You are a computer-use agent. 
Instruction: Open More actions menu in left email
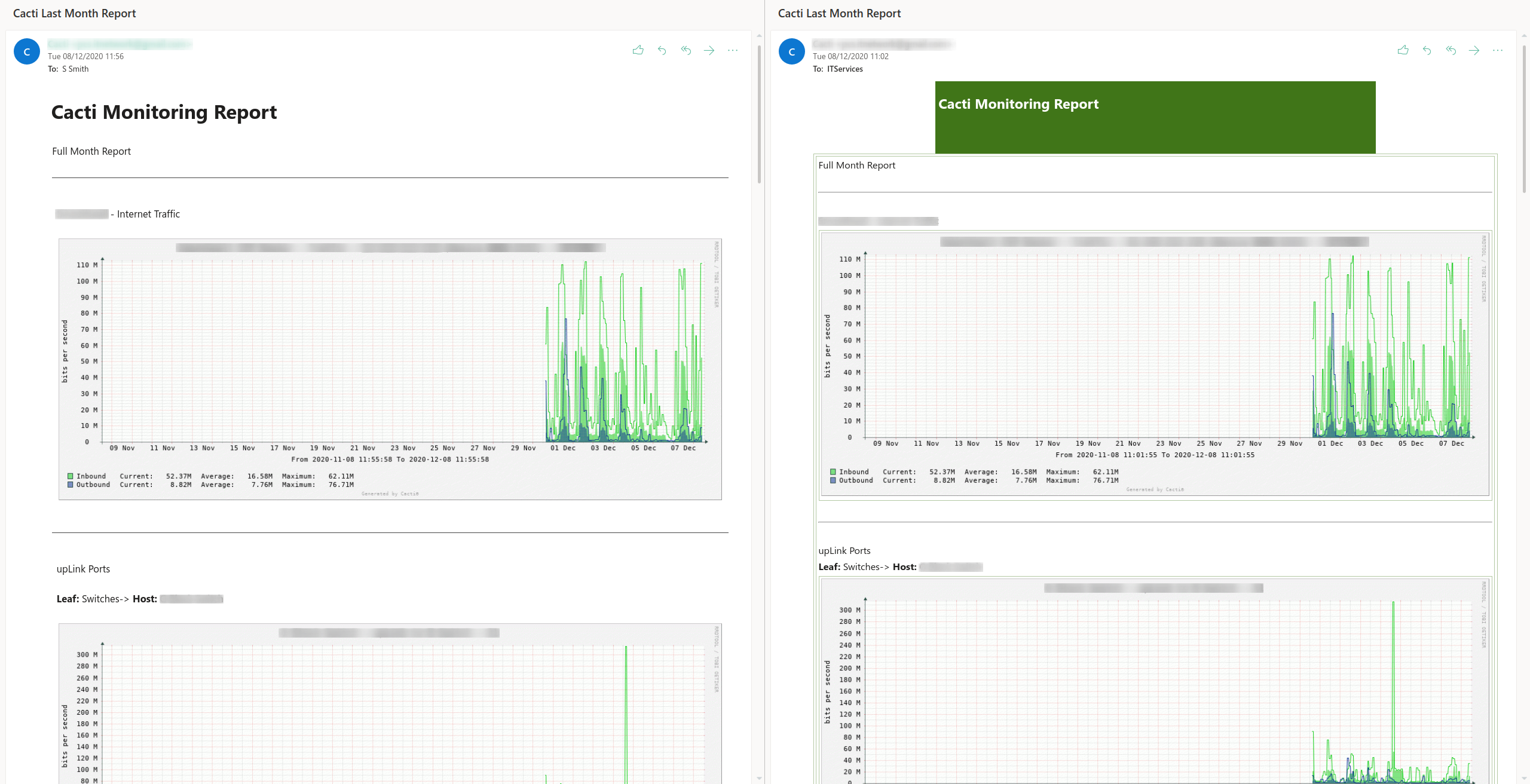click(733, 50)
